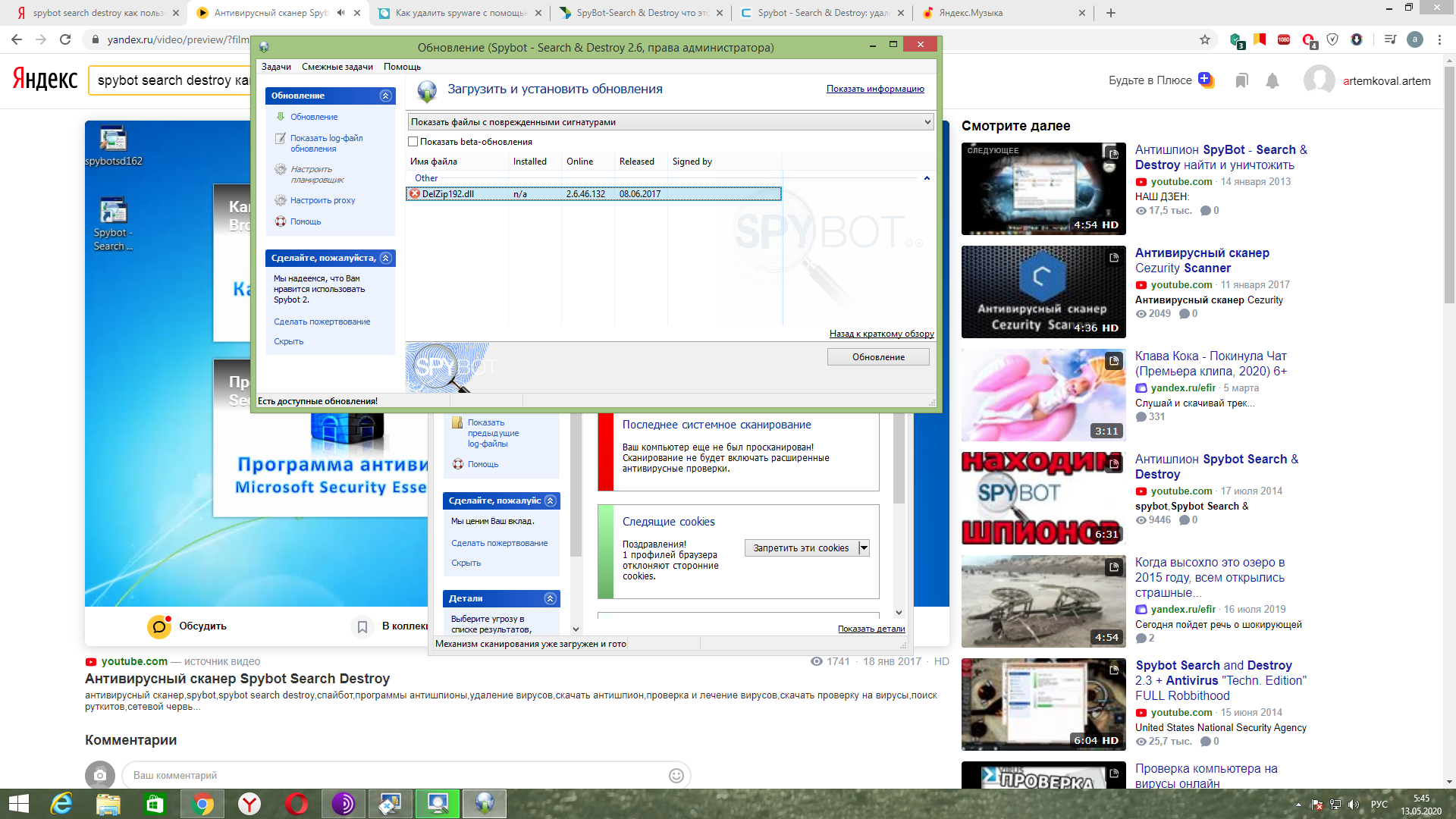The image size is (1456, 819).
Task: Enable Показать beta-обновления checkbox
Action: [x=413, y=142]
